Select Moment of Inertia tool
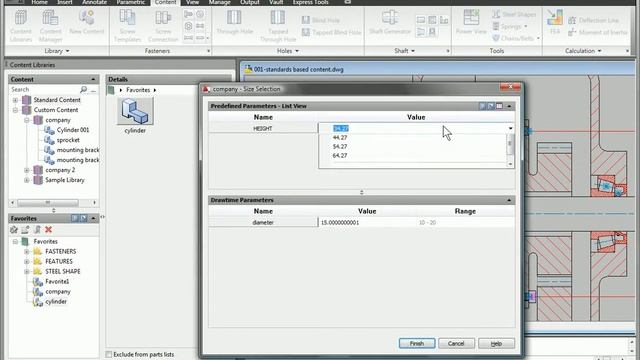Viewport: 640px width, 360px height. pyautogui.click(x=598, y=32)
